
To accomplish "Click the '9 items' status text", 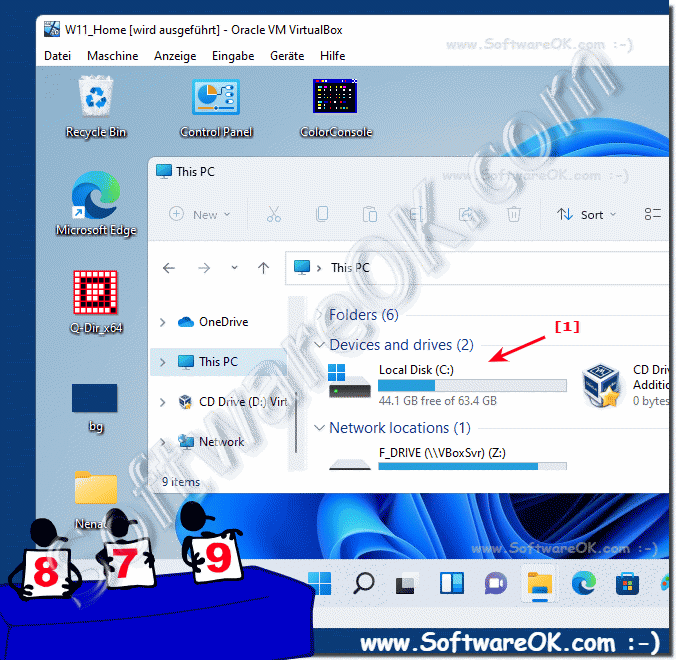I will point(181,482).
